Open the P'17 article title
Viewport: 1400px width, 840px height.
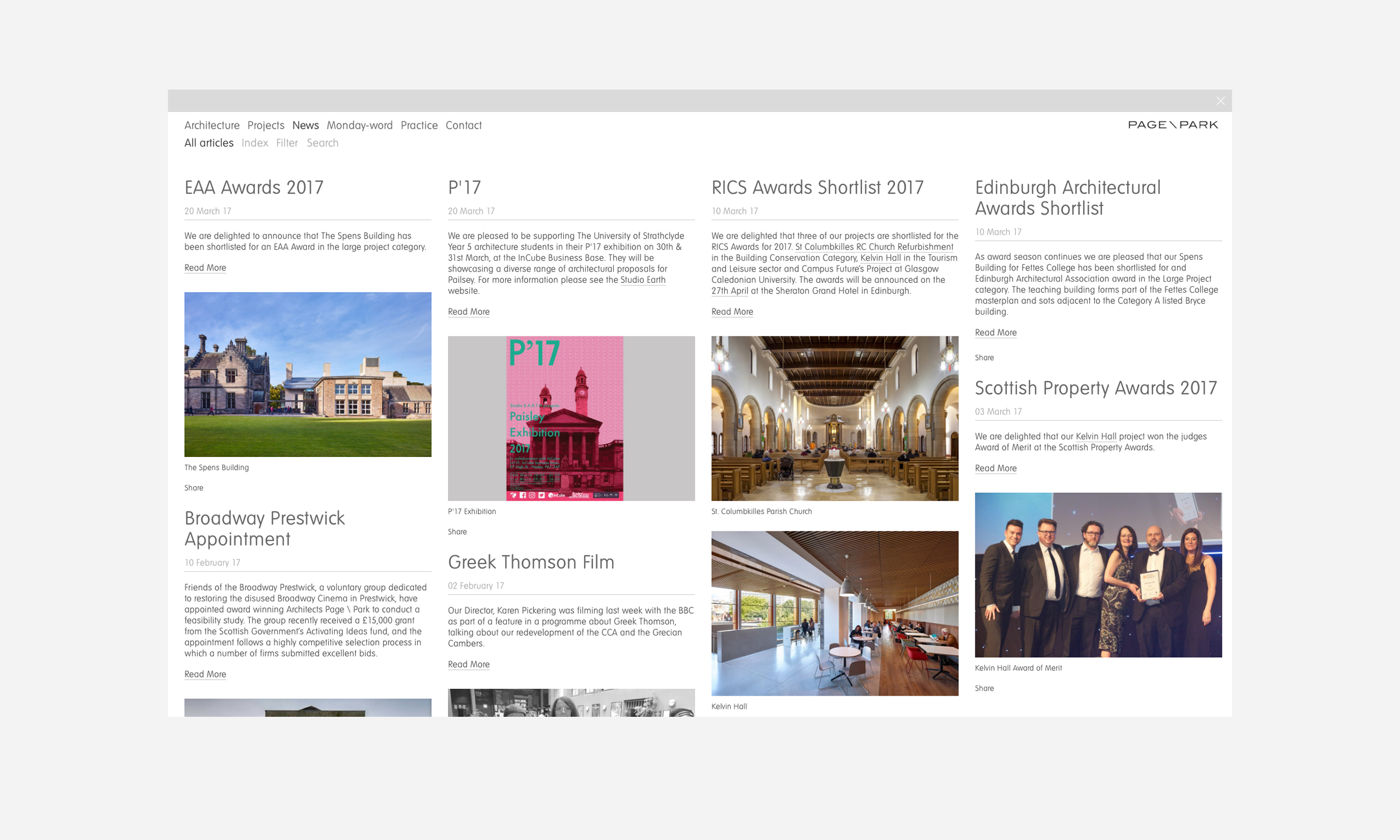pos(464,188)
